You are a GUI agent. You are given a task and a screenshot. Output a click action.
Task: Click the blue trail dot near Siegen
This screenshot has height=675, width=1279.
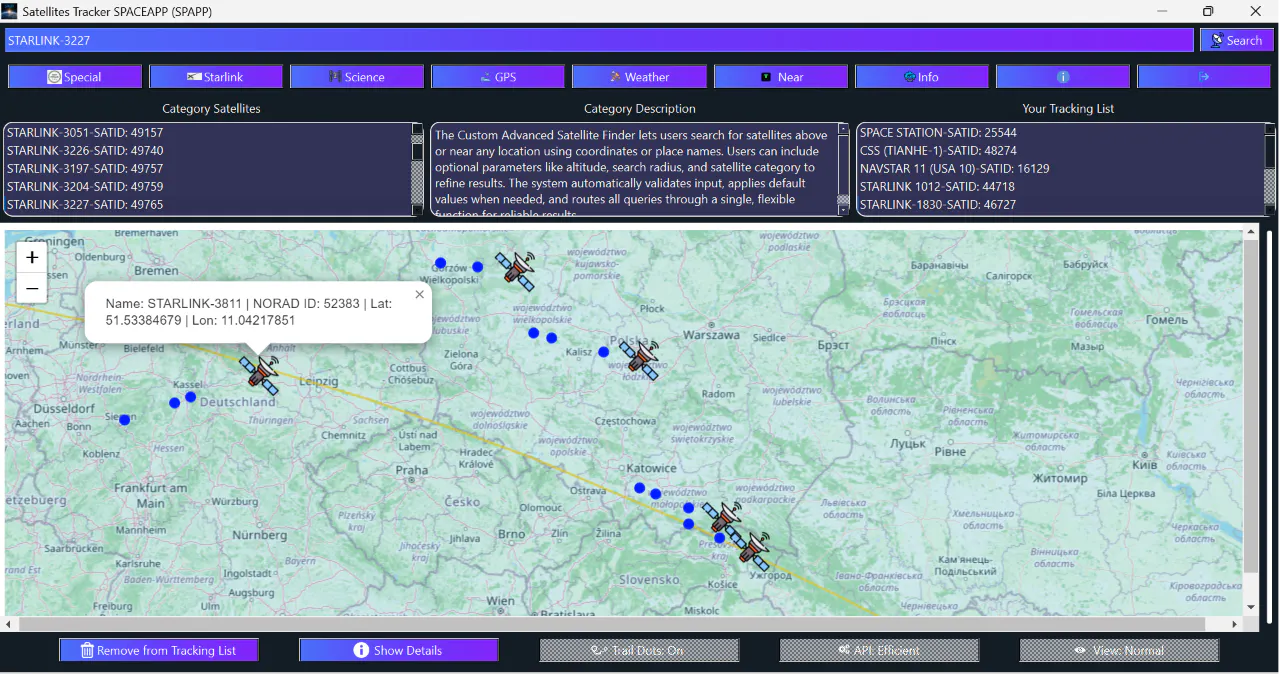pyautogui.click(x=125, y=420)
